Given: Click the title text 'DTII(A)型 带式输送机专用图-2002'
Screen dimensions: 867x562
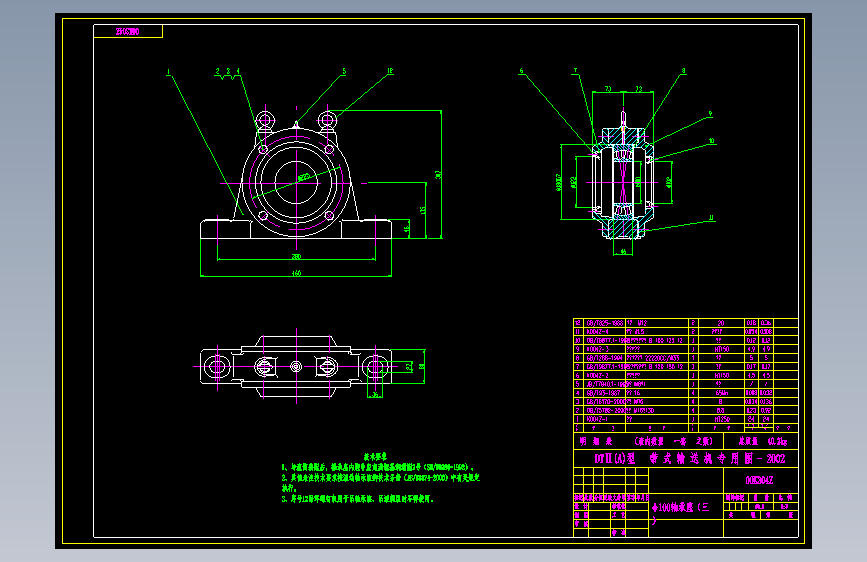Looking at the screenshot, I should click(x=690, y=459).
